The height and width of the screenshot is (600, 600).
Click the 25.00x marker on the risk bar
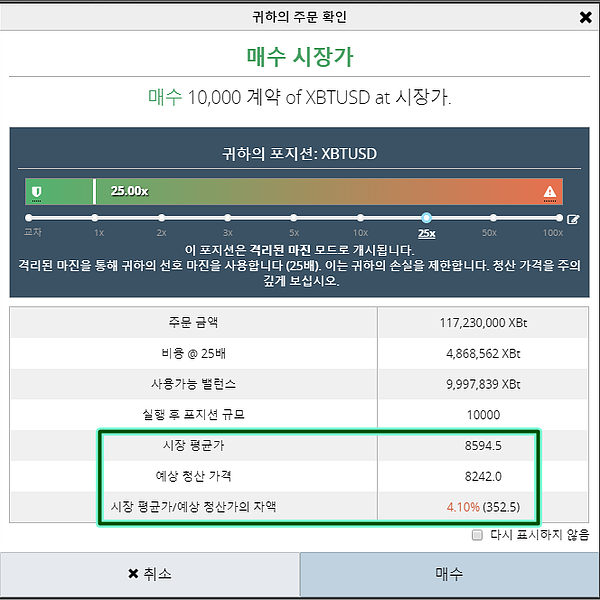click(128, 191)
